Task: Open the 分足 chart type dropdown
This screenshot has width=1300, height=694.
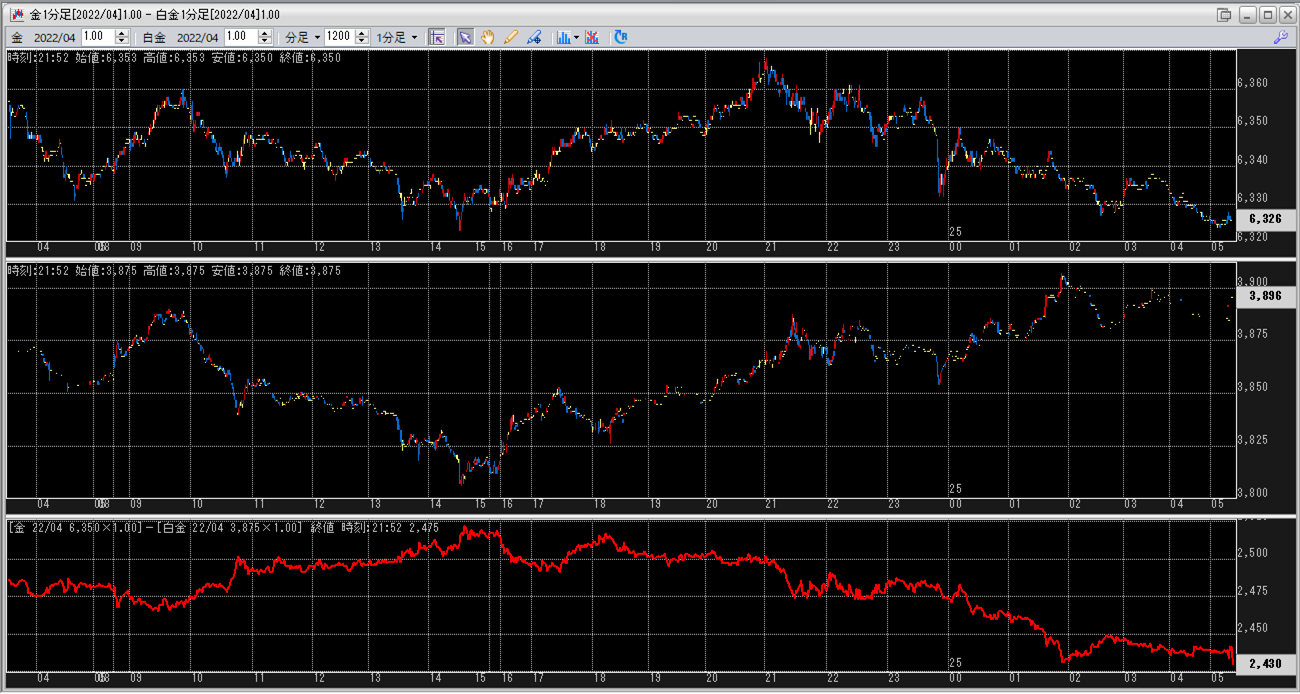Action: pyautogui.click(x=303, y=37)
